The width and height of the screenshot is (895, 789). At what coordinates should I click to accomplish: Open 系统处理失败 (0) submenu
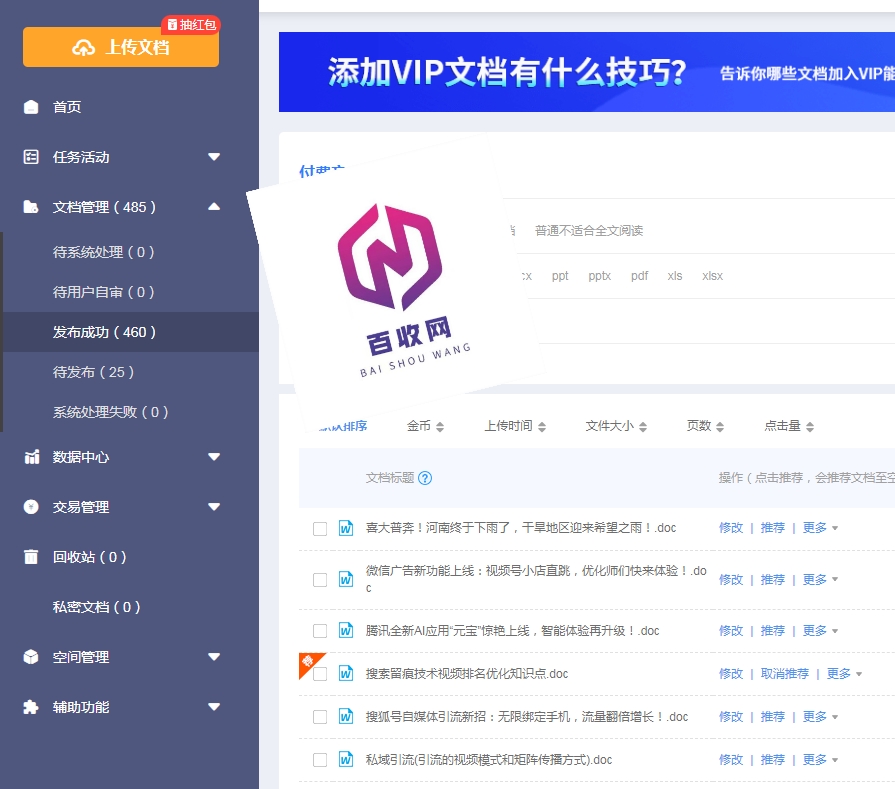[x=110, y=412]
